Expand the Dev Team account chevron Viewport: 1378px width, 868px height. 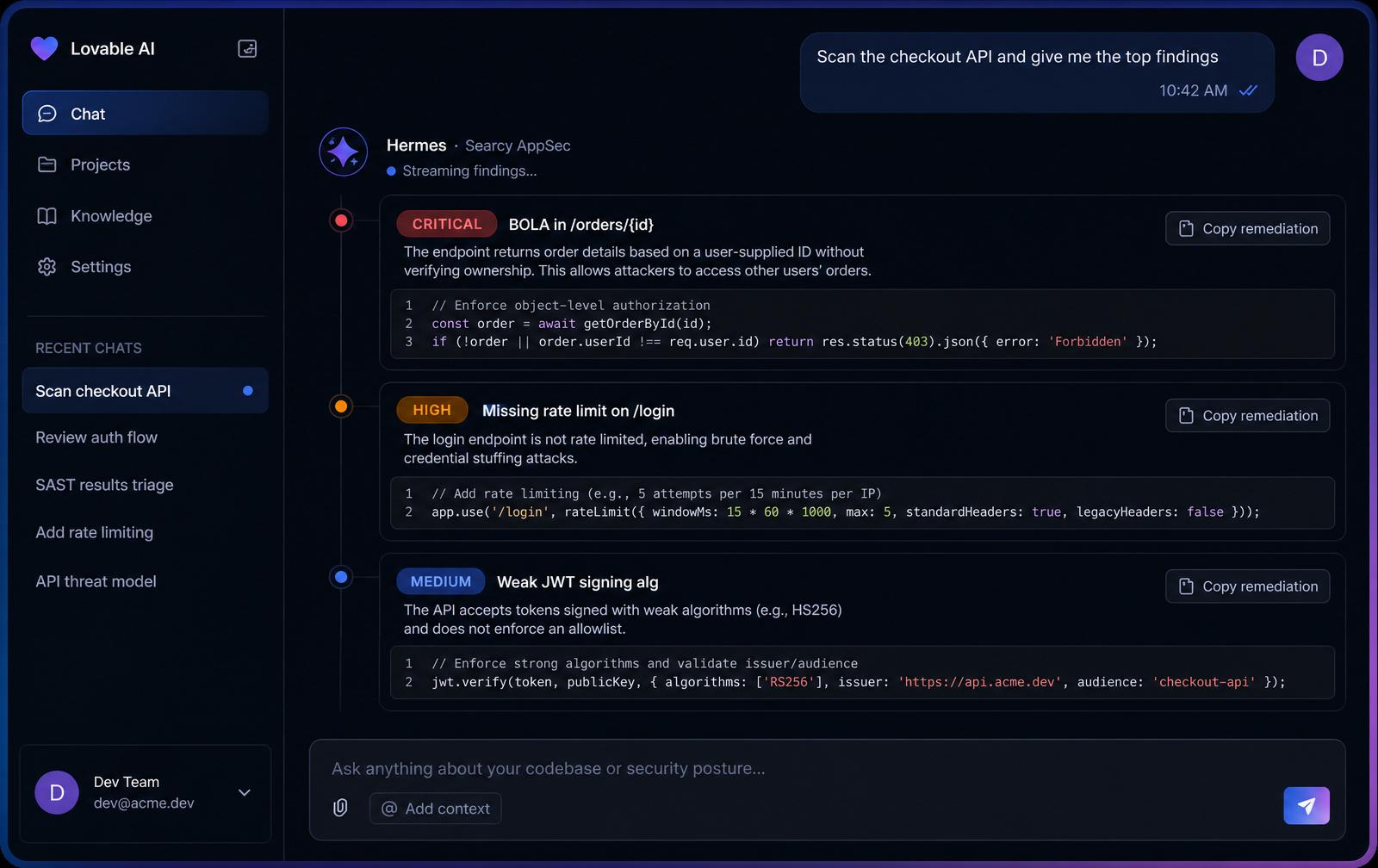[245, 792]
